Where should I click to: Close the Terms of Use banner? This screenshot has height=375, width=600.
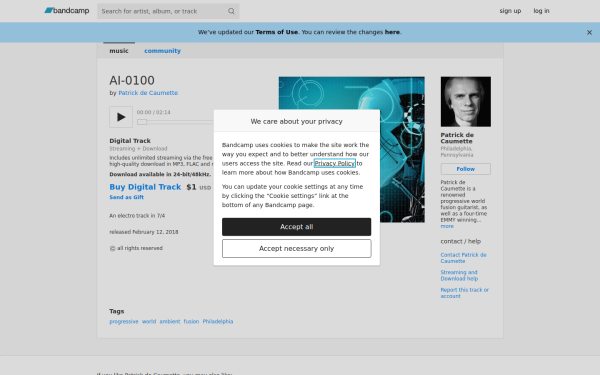tap(589, 33)
